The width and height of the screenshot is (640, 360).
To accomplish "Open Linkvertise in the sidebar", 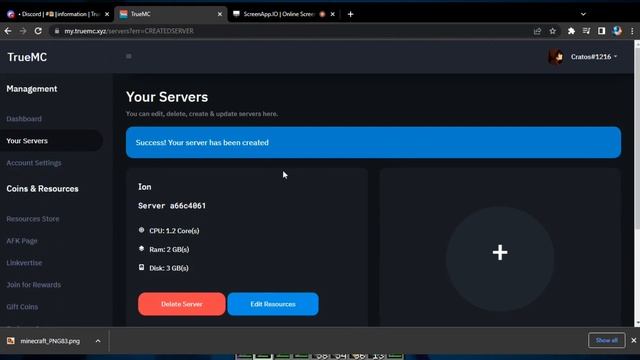I will 24,263.
